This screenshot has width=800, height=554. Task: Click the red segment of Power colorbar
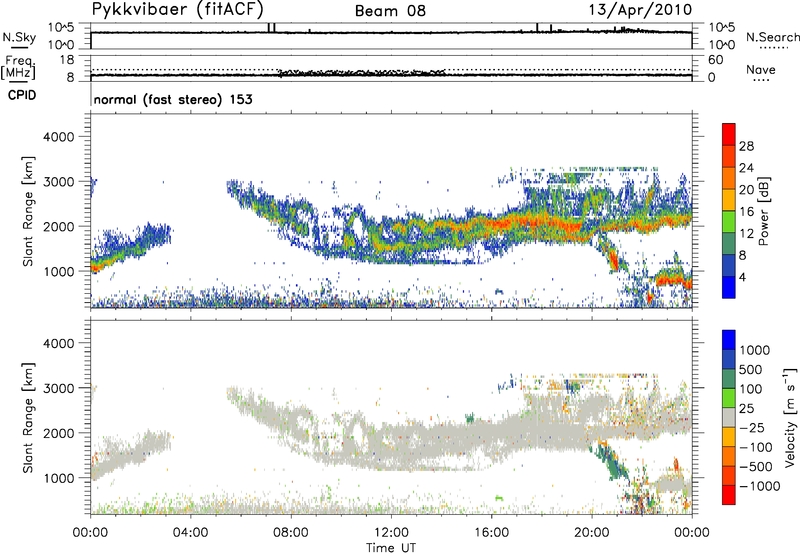[729, 135]
